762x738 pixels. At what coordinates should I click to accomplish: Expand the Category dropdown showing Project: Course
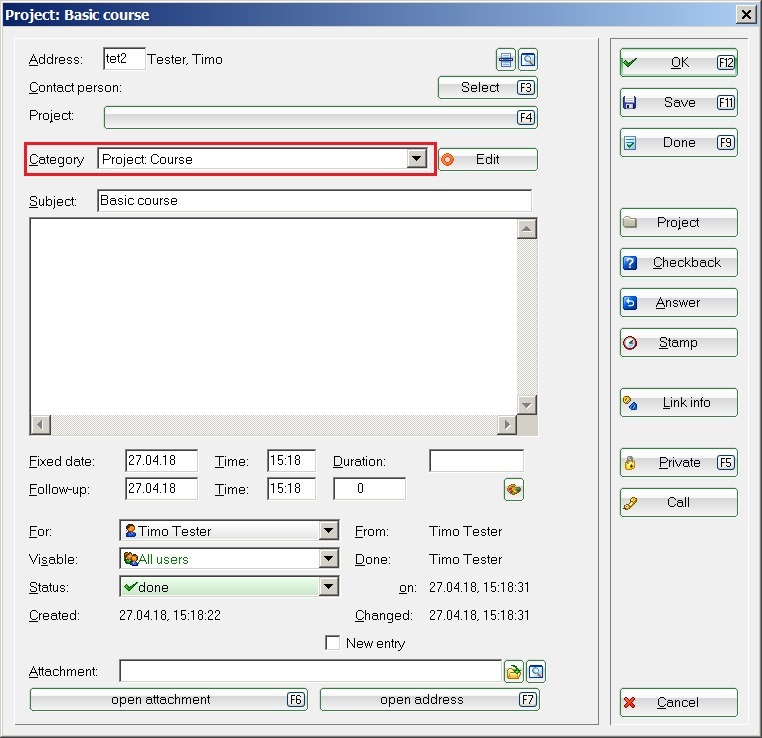coord(417,159)
